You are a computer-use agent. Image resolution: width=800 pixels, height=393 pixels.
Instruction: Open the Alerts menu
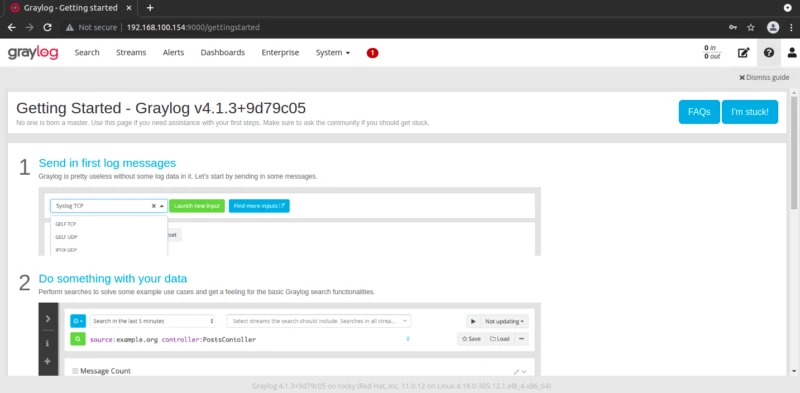pyautogui.click(x=173, y=53)
